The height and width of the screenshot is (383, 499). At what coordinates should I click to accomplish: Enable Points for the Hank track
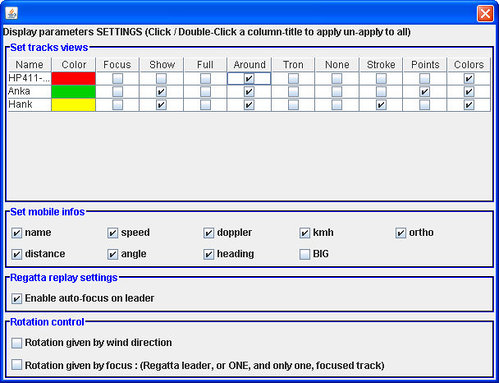click(x=425, y=105)
